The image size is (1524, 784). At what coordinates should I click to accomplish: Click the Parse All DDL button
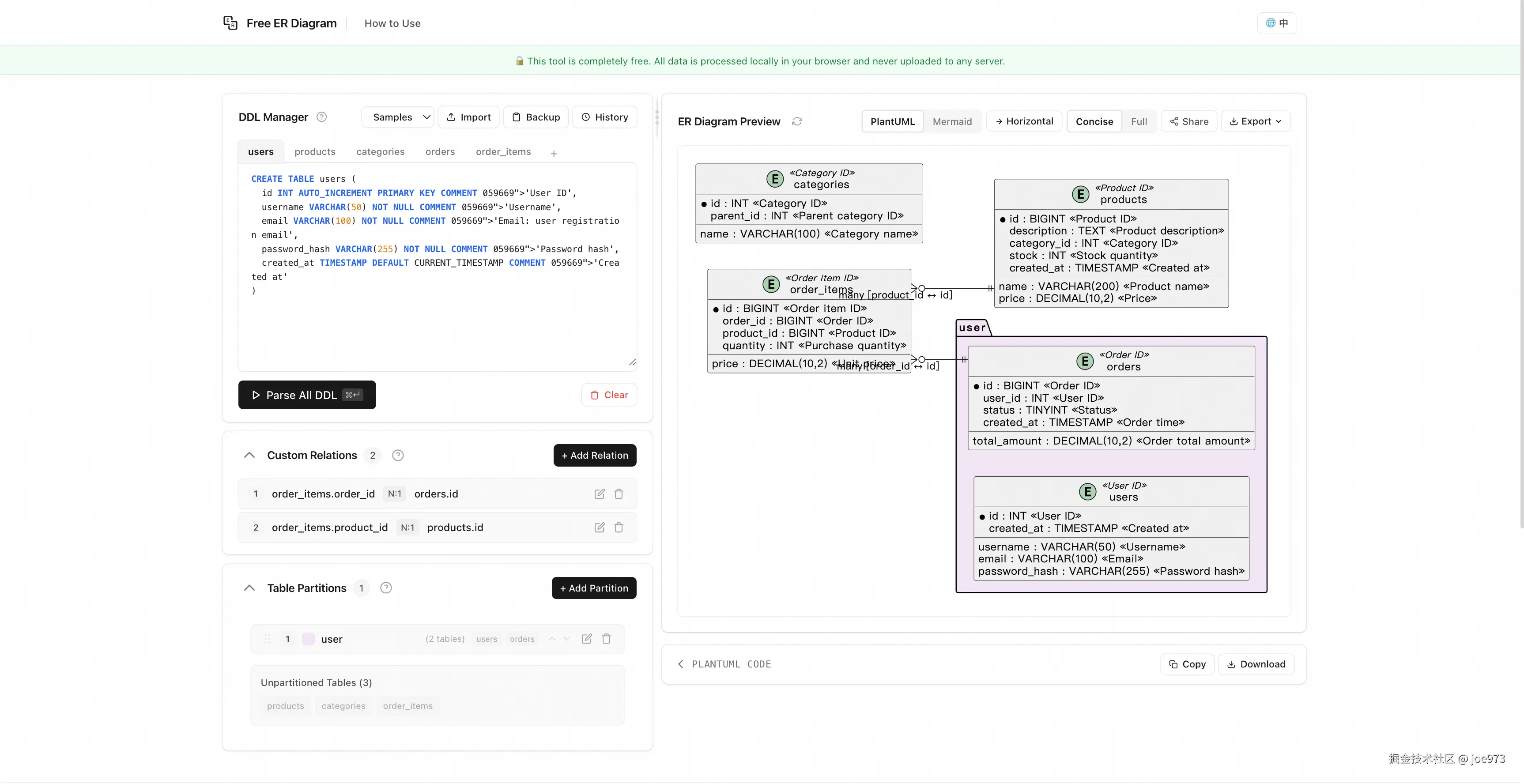tap(307, 395)
